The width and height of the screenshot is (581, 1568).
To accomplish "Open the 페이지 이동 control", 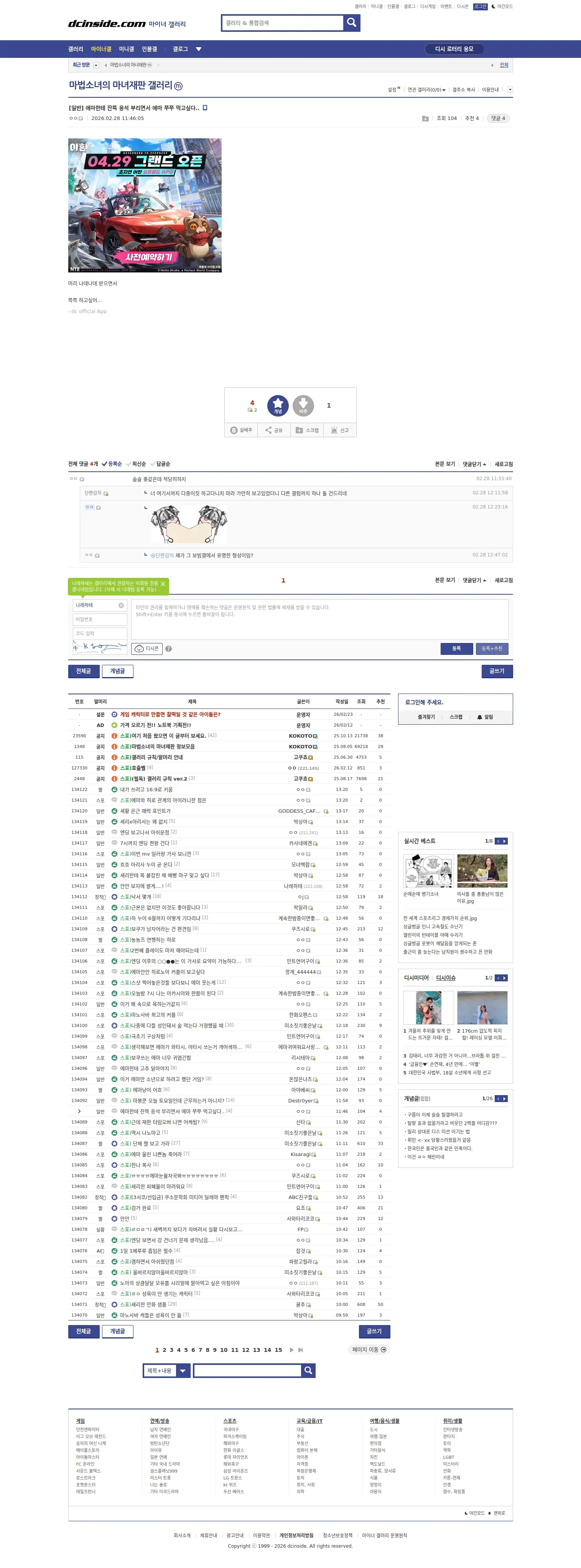I will tap(369, 1350).
